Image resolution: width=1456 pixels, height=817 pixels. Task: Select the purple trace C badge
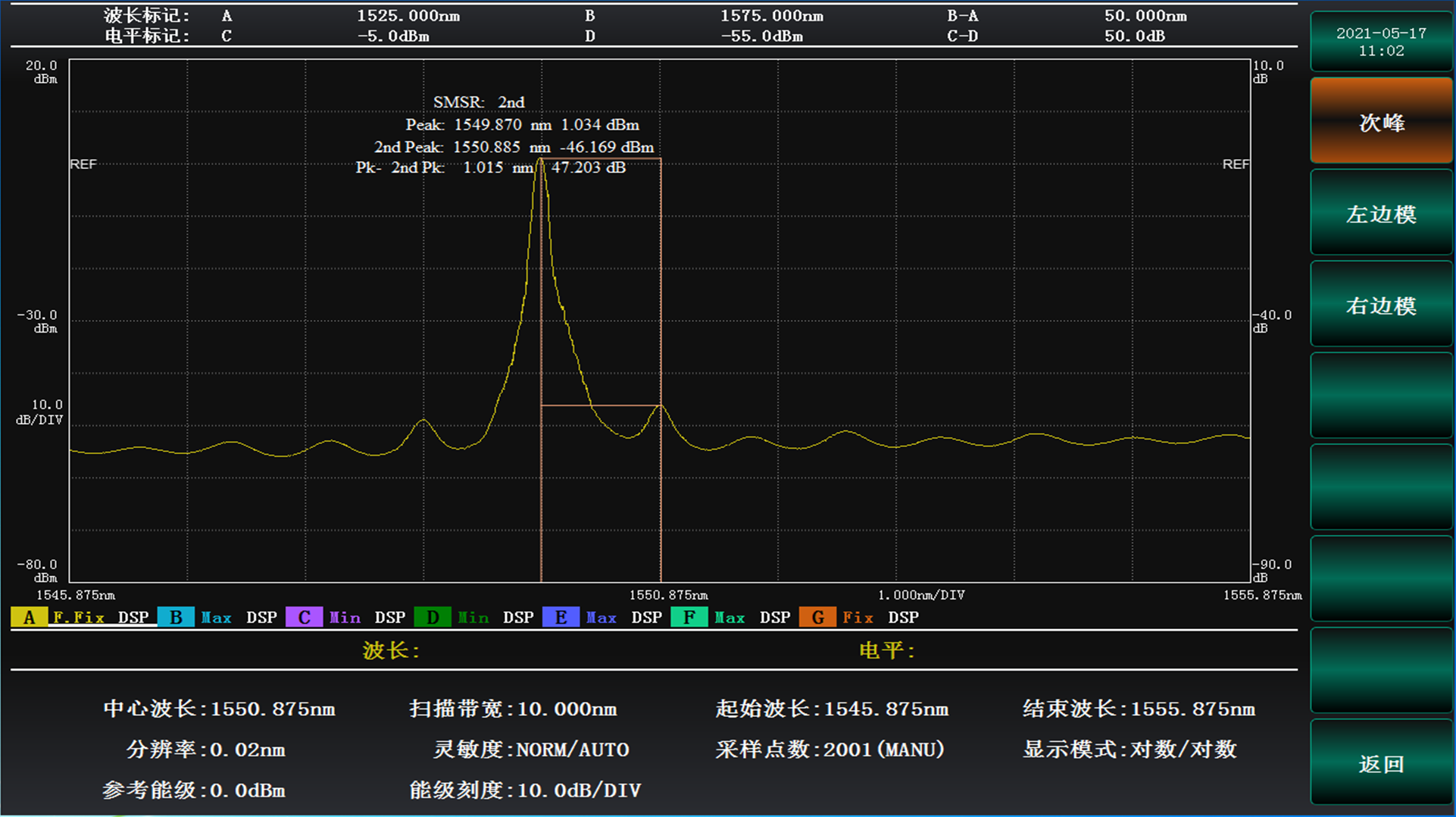coord(304,618)
